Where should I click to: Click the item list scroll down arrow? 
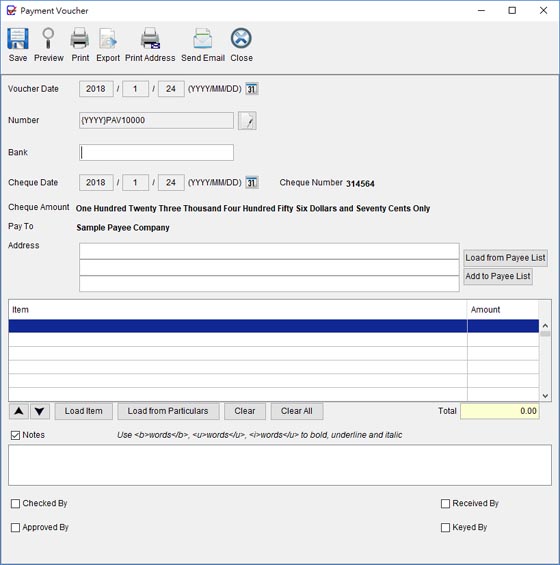click(x=545, y=396)
